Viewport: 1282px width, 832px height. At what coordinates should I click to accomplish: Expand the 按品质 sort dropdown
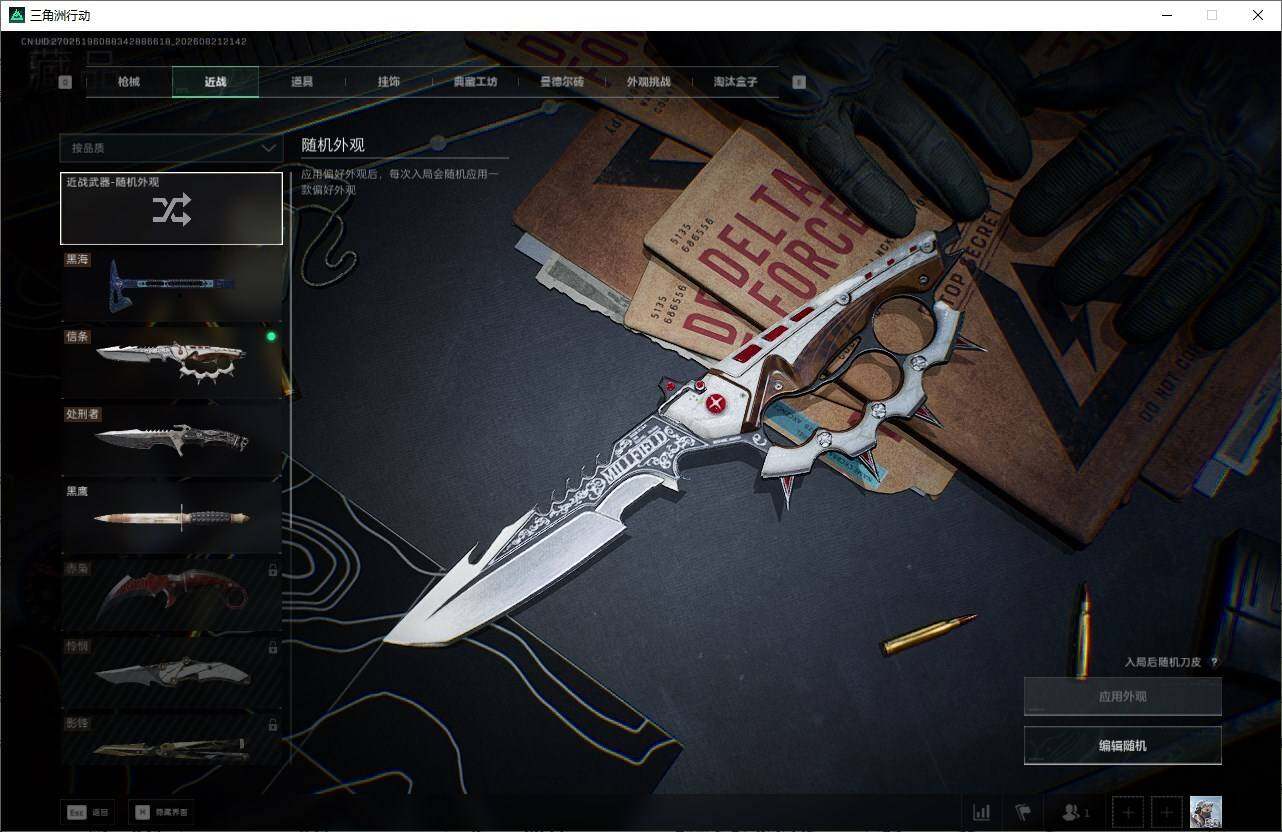click(171, 148)
